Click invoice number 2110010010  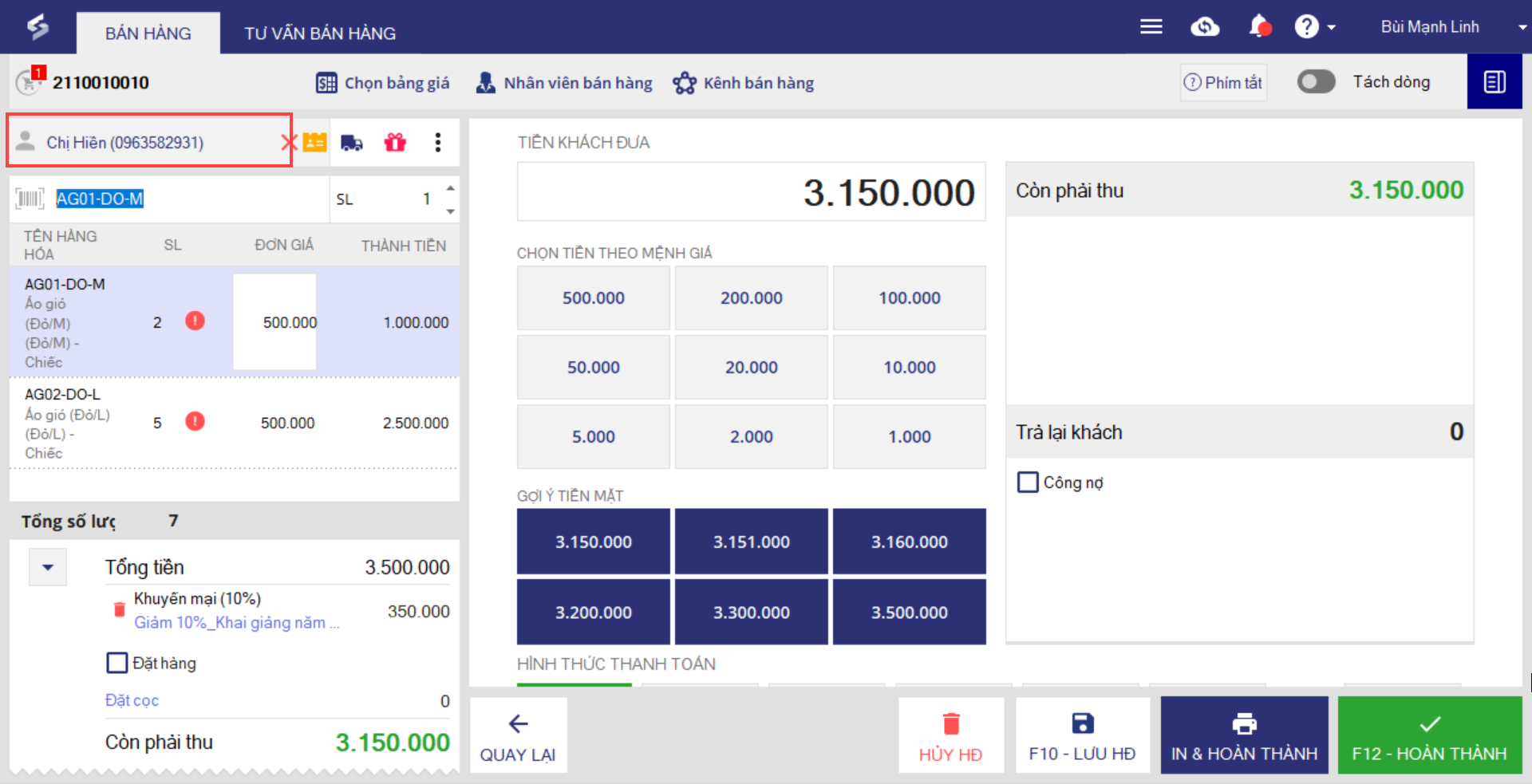coord(101,82)
